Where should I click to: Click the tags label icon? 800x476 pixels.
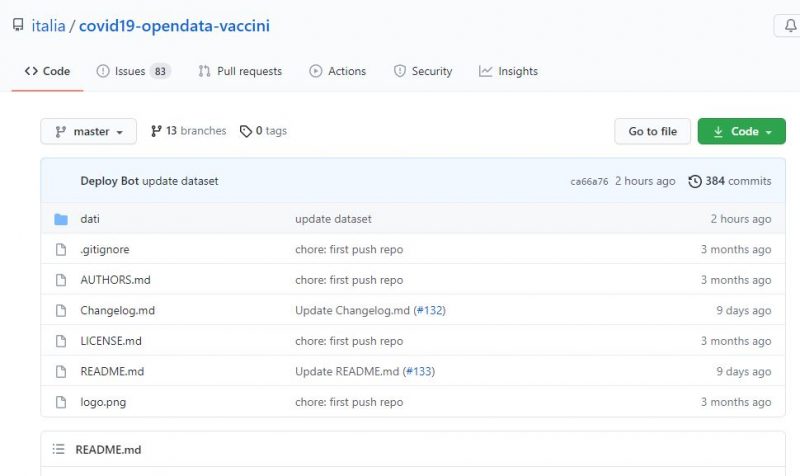(246, 131)
